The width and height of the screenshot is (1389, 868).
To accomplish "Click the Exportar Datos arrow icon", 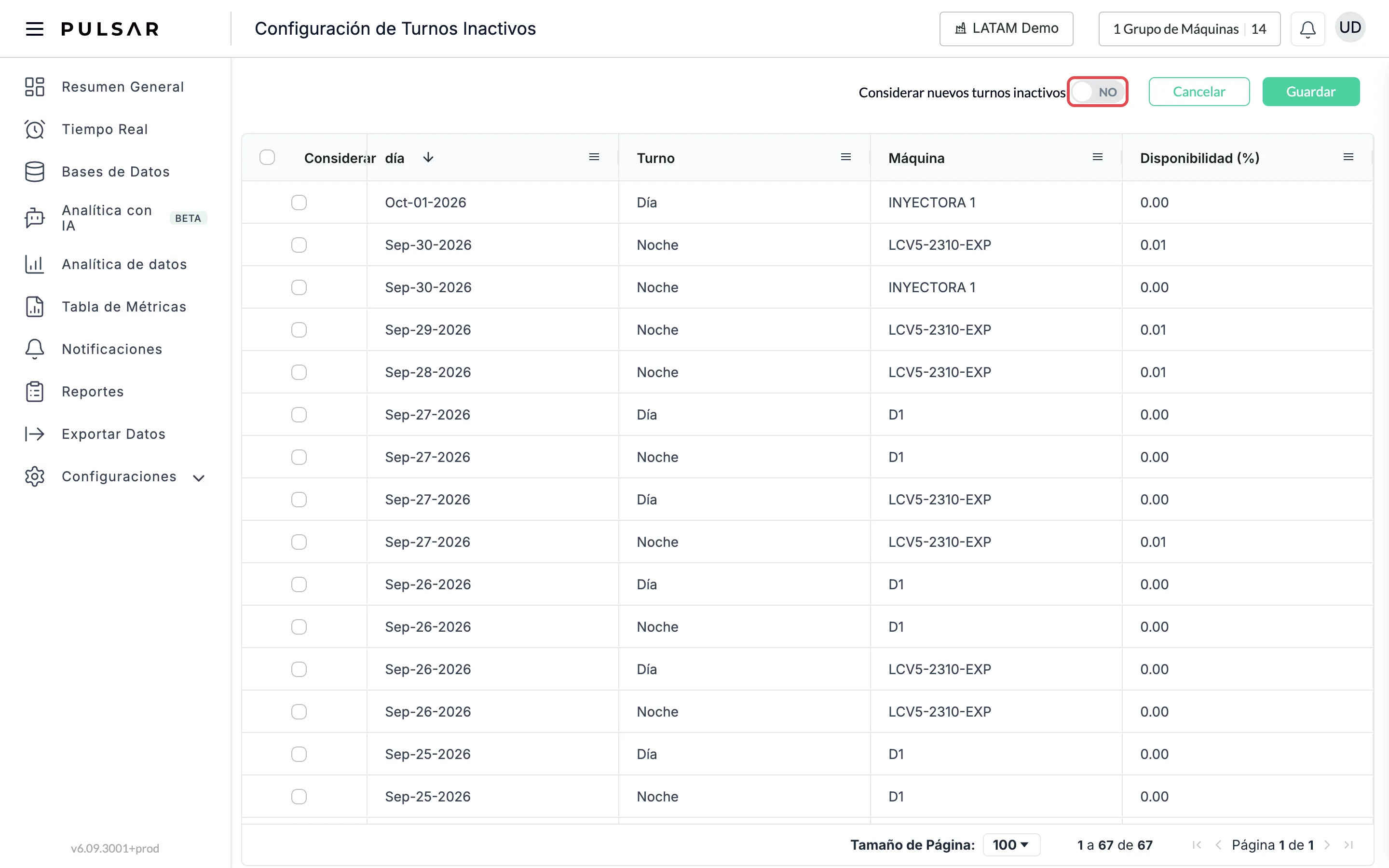I will (x=34, y=434).
